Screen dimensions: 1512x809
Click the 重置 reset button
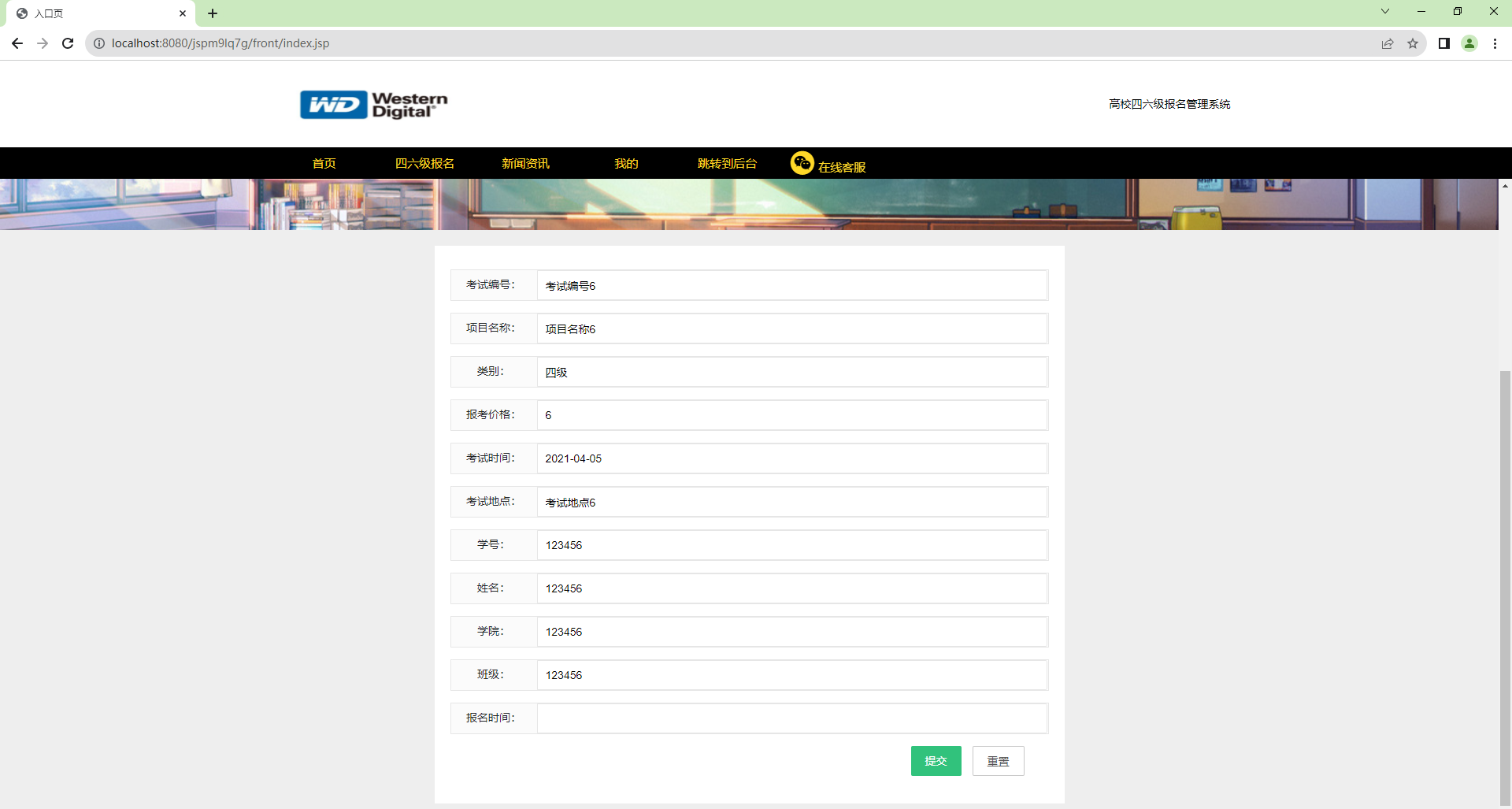coord(998,760)
